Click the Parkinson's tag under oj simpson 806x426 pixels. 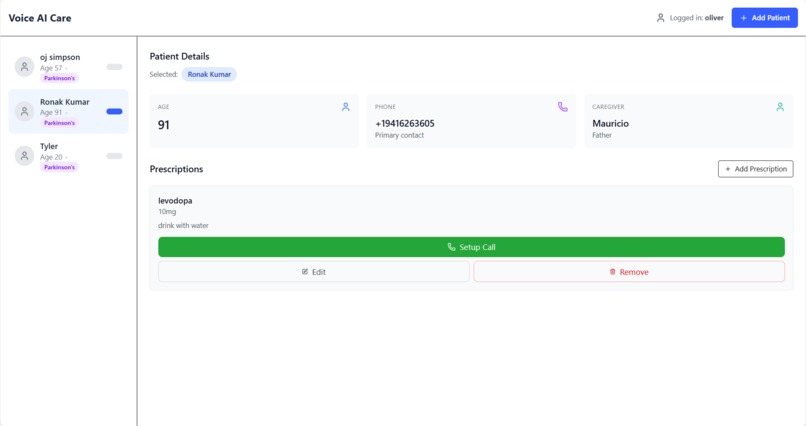(59, 78)
